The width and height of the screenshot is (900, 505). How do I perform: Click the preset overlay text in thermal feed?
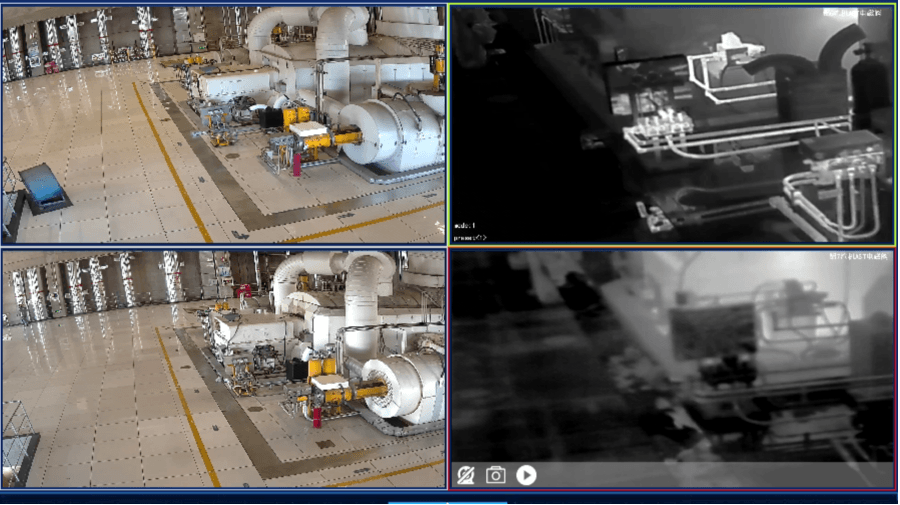(x=470, y=237)
